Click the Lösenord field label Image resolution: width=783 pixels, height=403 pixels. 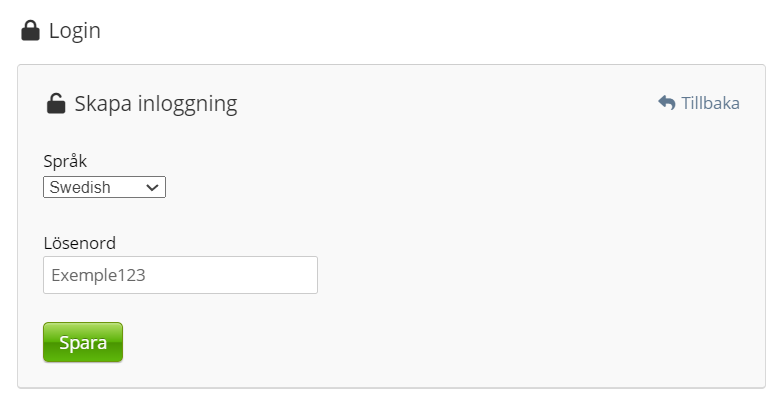80,242
